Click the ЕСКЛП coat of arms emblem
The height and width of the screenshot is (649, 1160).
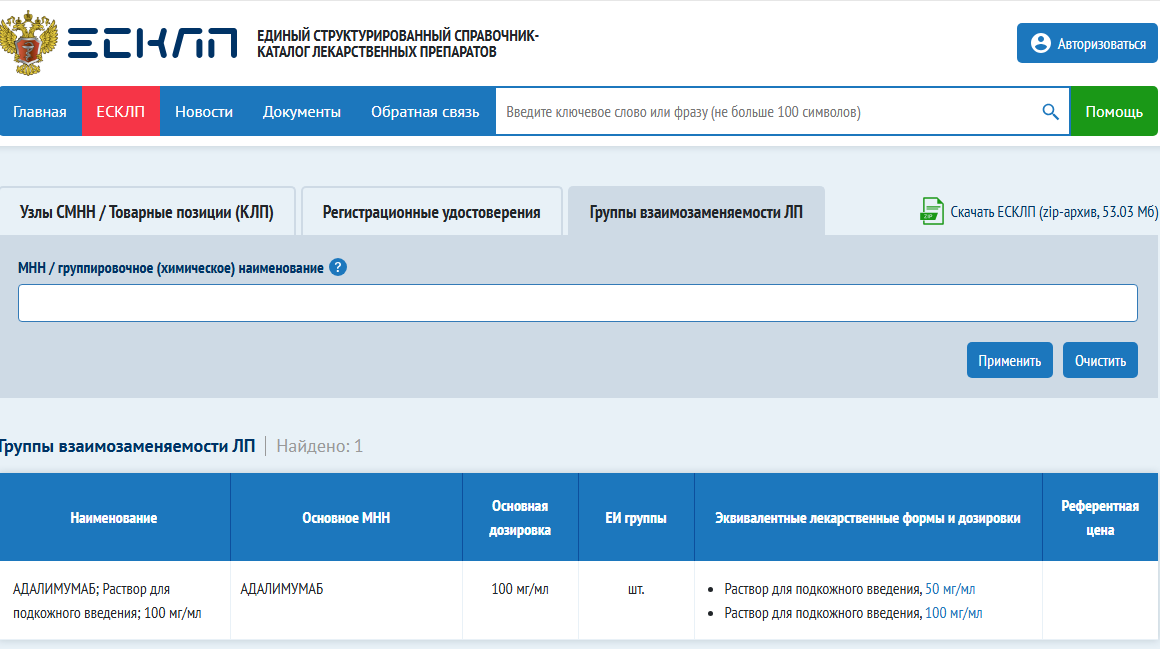[28, 43]
